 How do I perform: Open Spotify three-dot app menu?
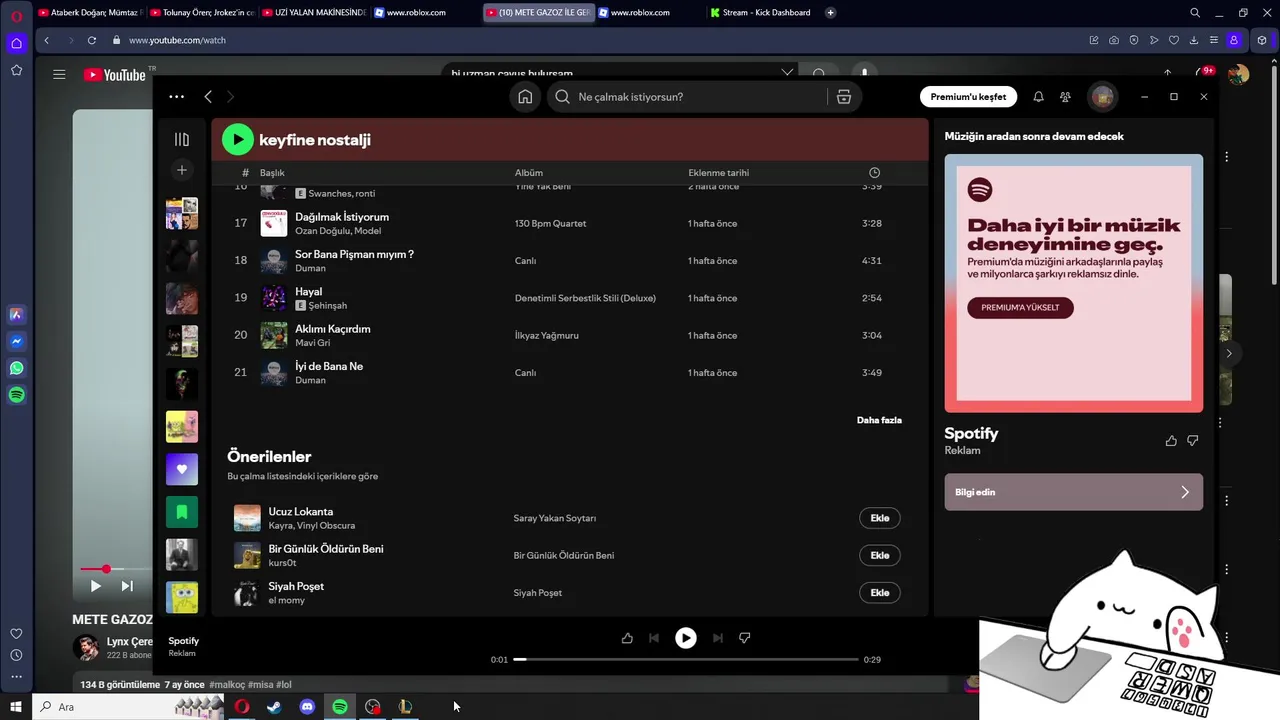pos(177,97)
